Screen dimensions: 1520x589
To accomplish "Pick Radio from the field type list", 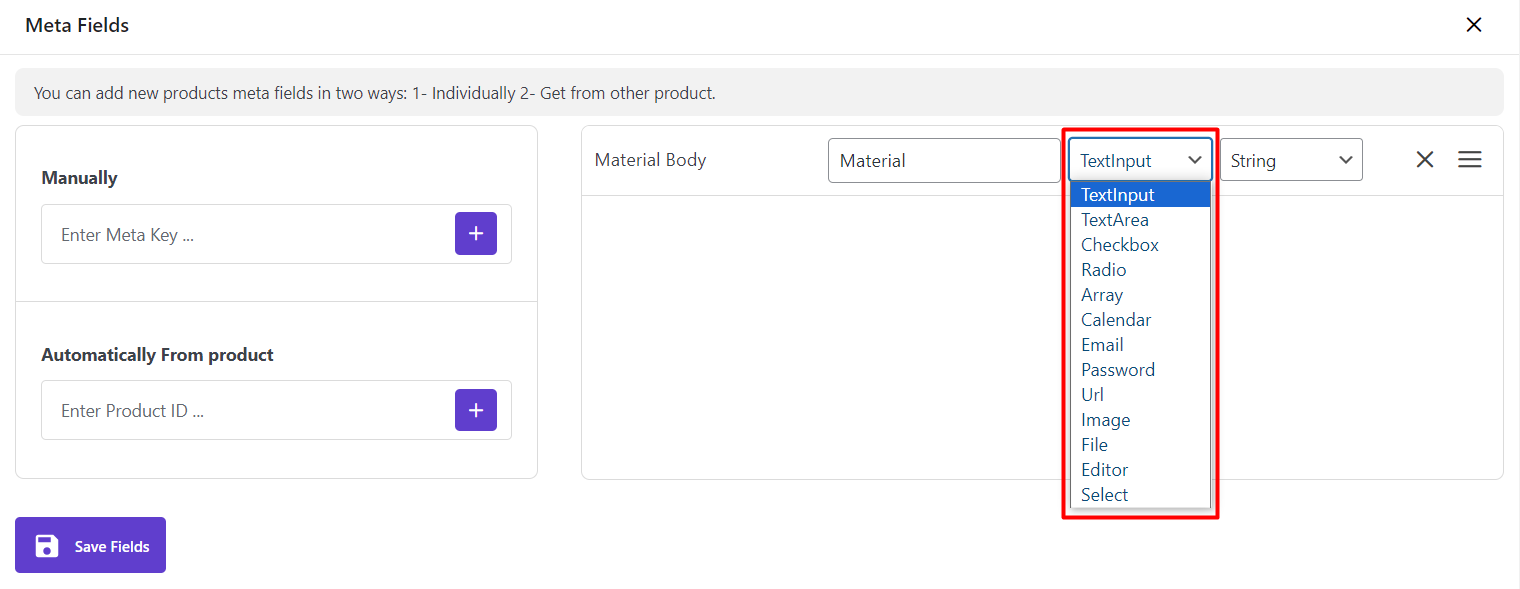I will point(1104,270).
